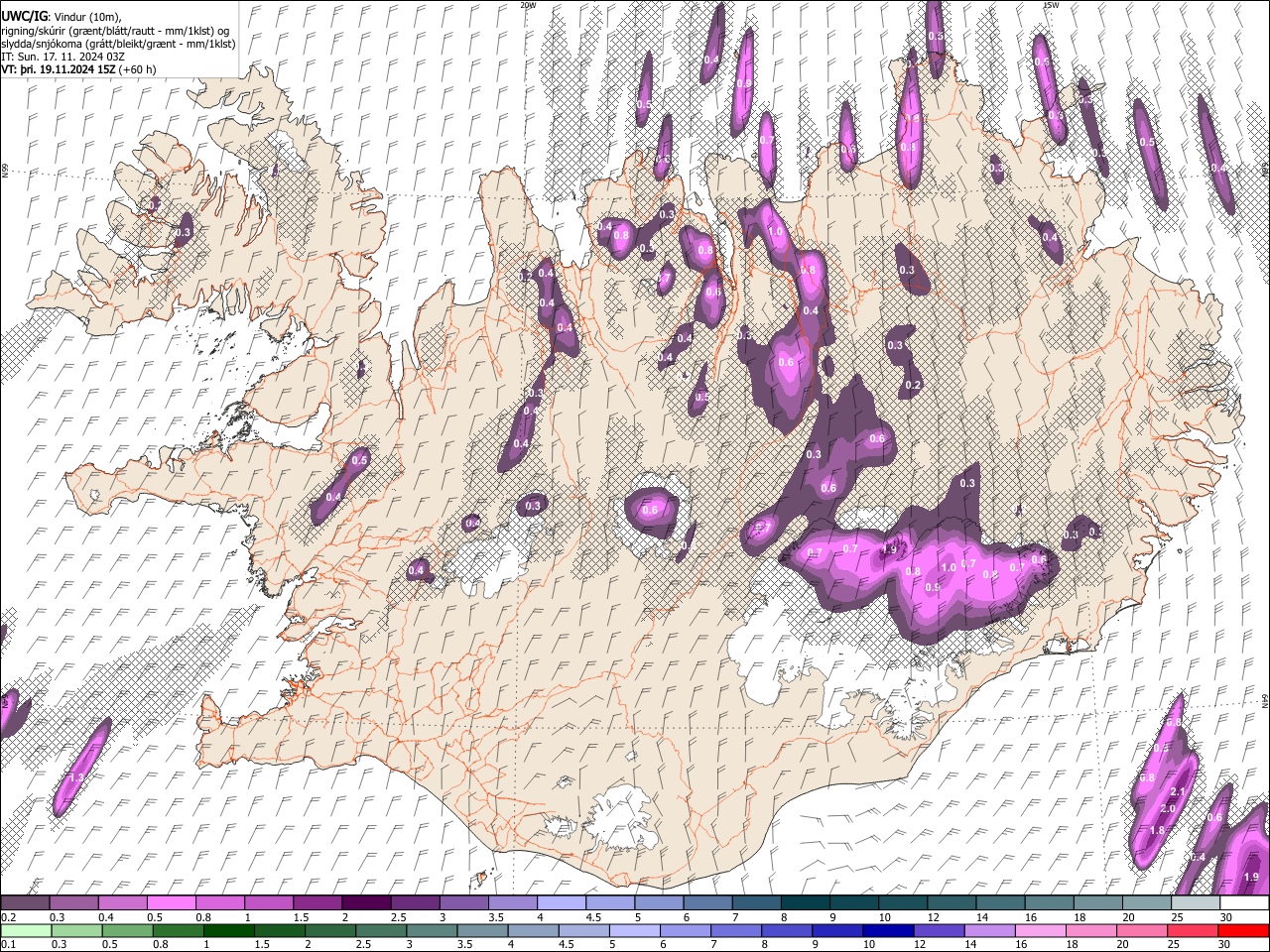Pick the upper legend 25 pale gray swatch

point(1197,902)
